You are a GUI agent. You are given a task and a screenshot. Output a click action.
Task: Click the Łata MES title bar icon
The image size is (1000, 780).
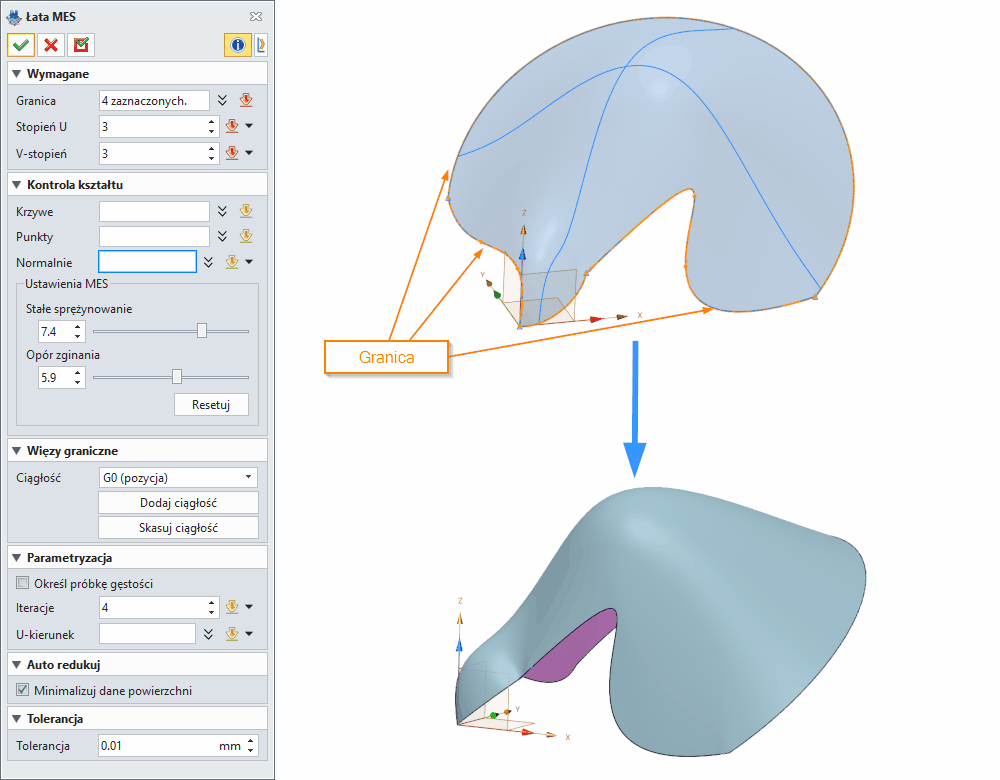16,16
